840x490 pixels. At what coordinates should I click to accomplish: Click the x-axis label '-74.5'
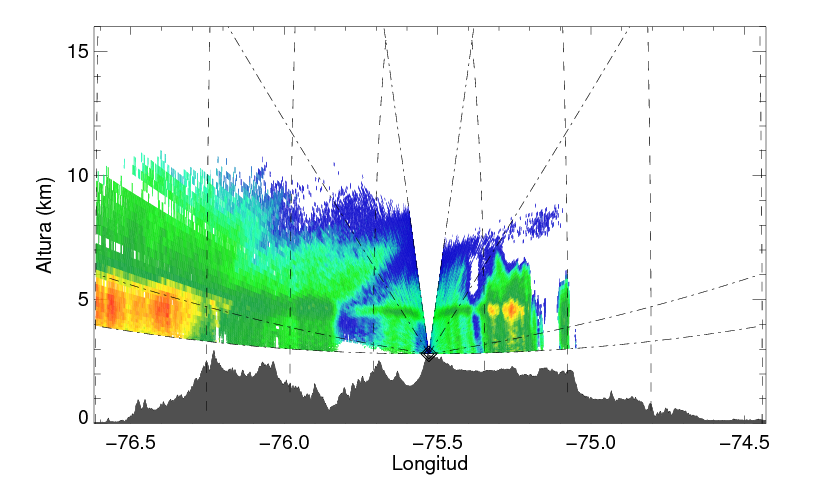[x=745, y=443]
